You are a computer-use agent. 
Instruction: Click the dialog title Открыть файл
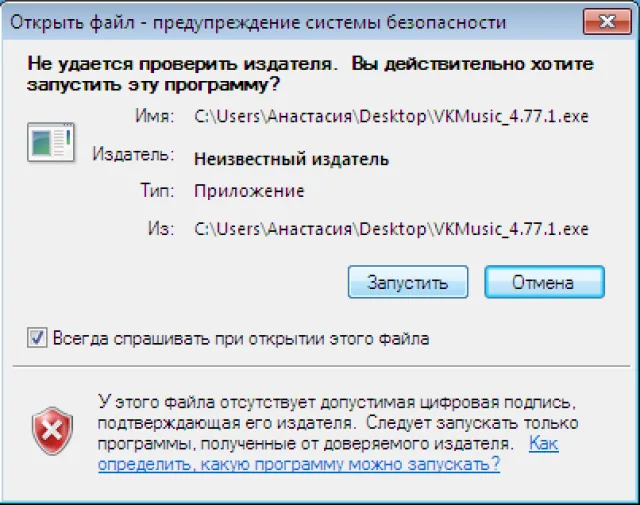[258, 22]
